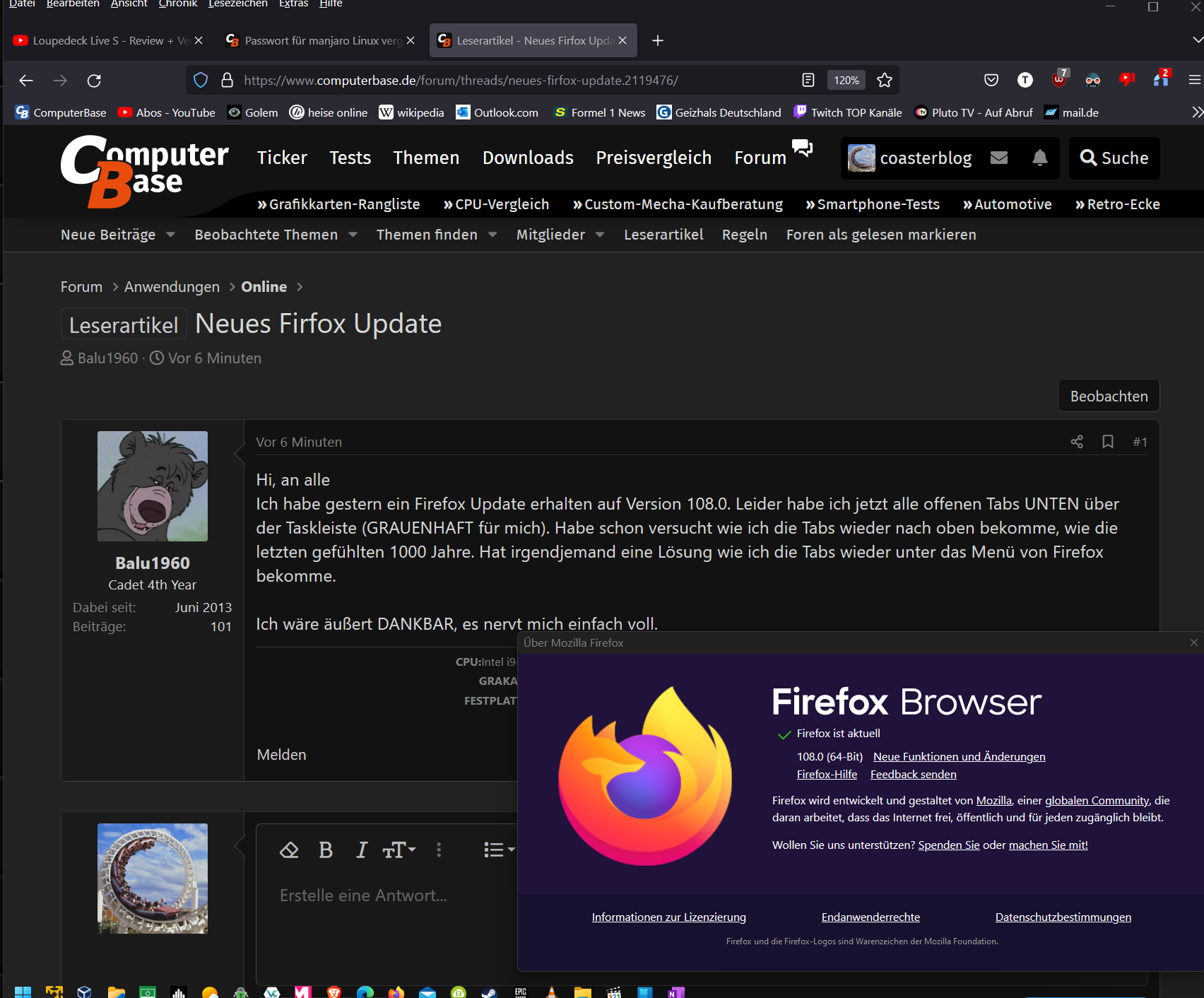Click the site security padlock icon
This screenshot has height=998, width=1204.
(227, 81)
